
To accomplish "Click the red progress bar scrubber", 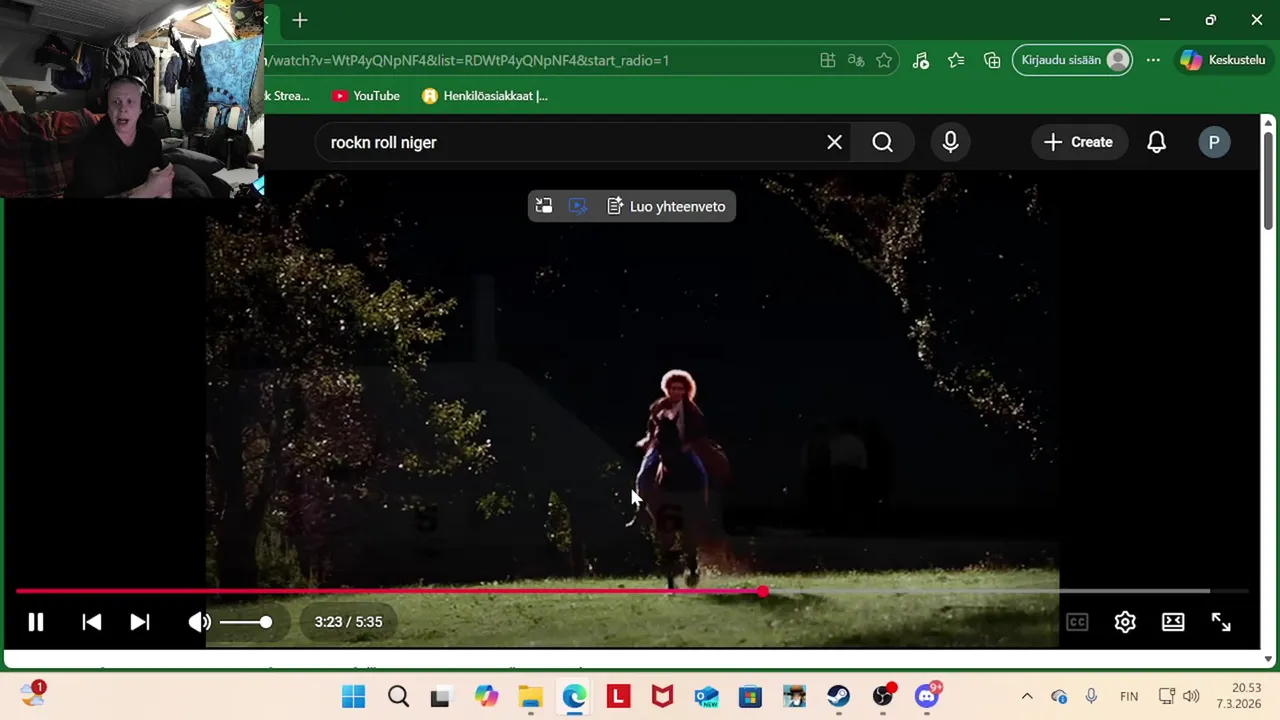I will [x=763, y=592].
